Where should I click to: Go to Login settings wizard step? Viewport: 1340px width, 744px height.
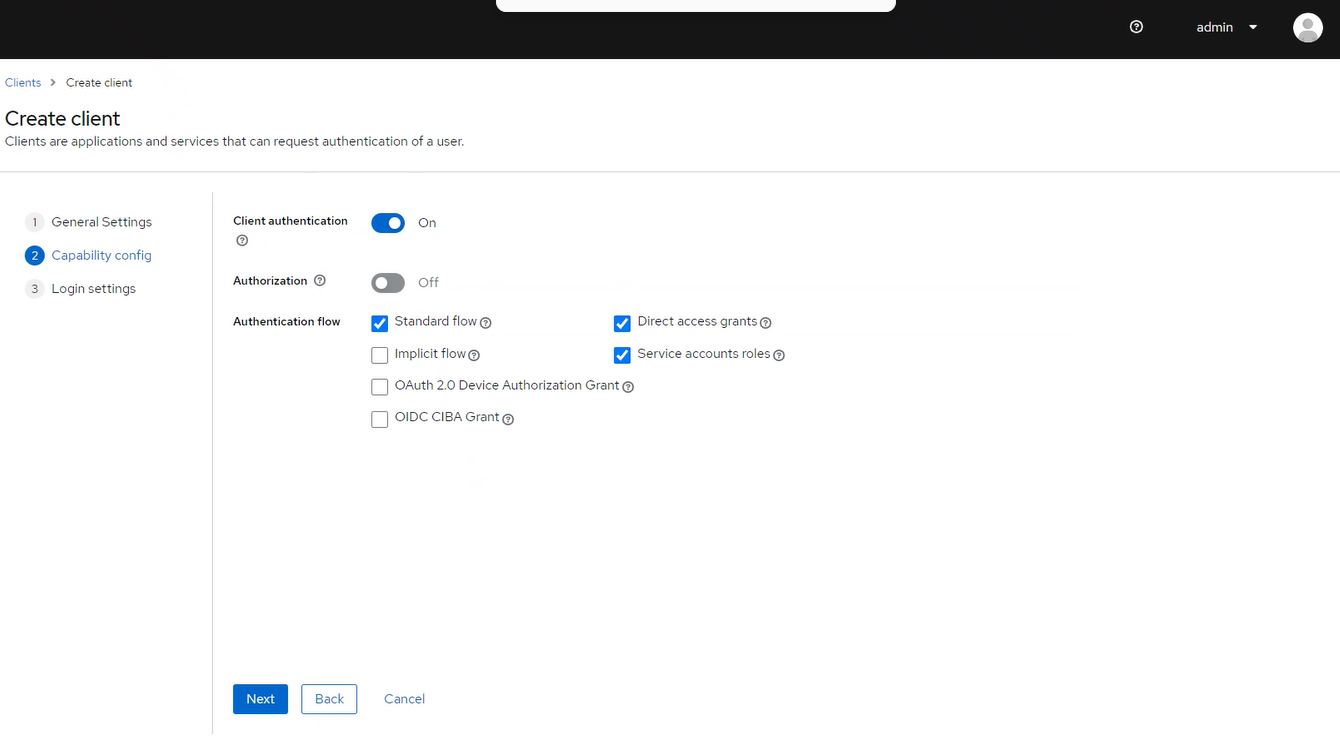pos(93,289)
